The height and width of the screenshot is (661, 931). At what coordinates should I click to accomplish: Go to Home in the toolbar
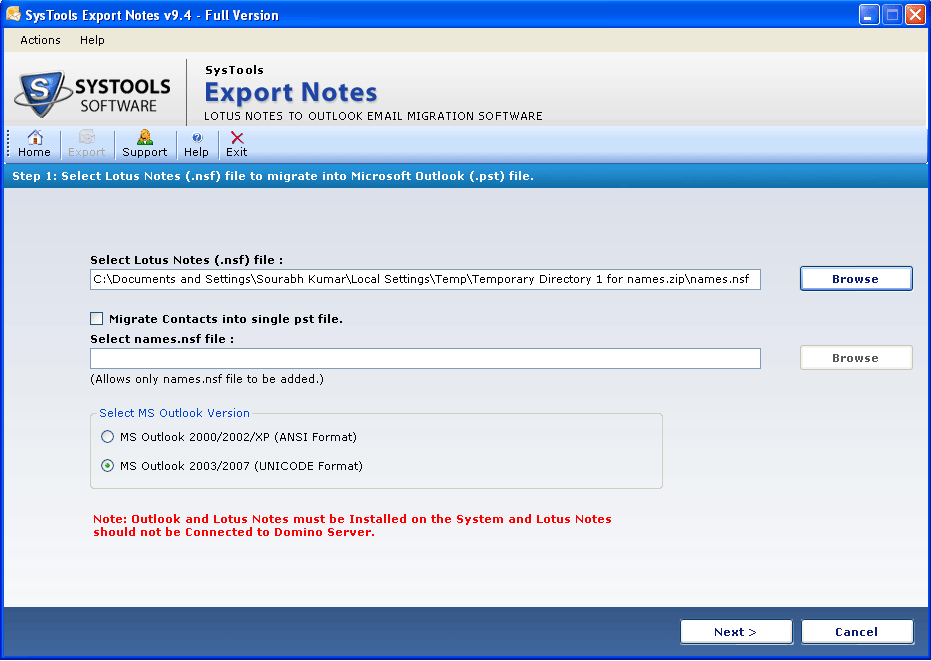coord(34,144)
